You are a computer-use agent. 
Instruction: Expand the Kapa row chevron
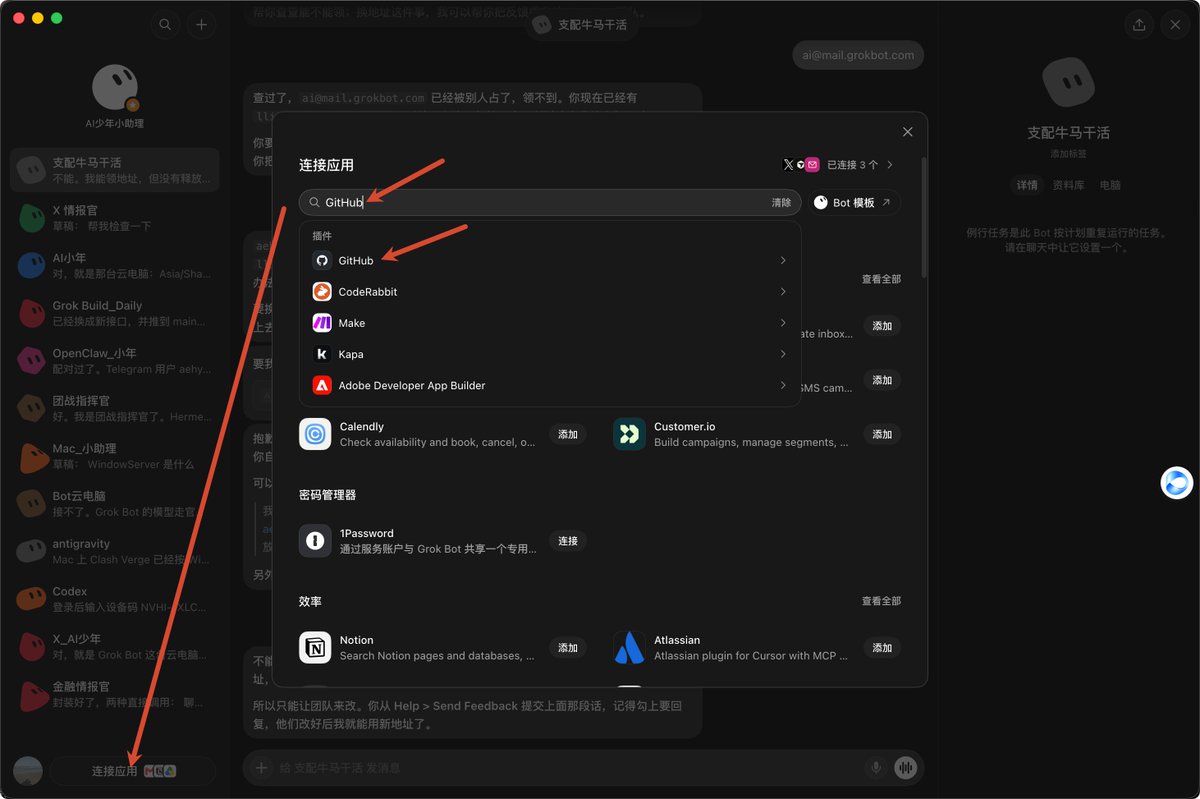pos(783,354)
